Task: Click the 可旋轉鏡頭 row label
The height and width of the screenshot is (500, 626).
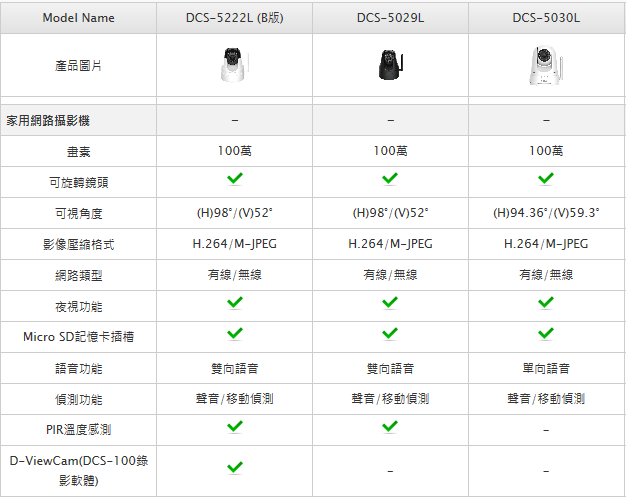Action: click(79, 183)
